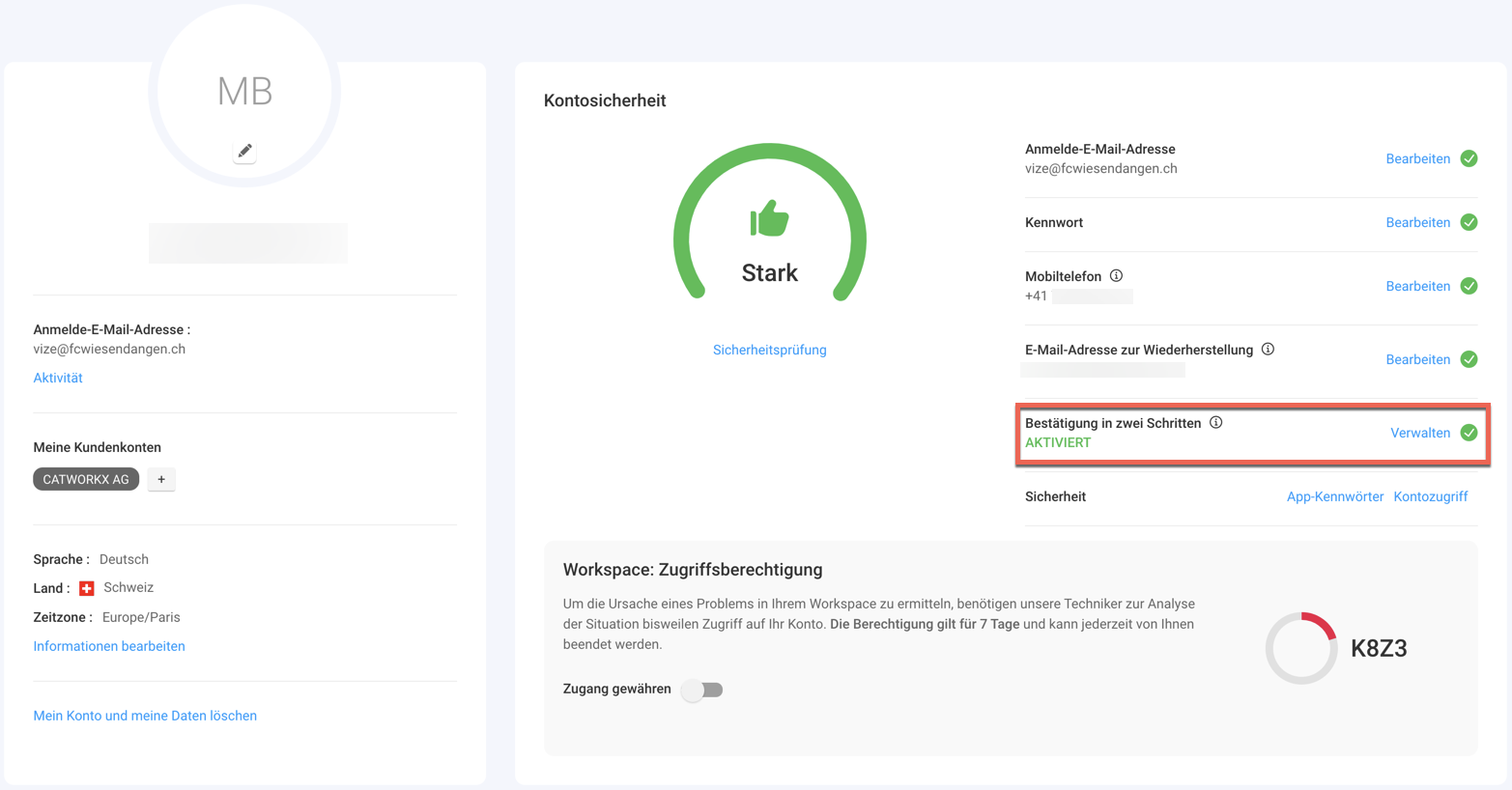This screenshot has width=1512, height=790.
Task: Click the K8Z3 circular progress indicator
Action: pyautogui.click(x=1301, y=648)
